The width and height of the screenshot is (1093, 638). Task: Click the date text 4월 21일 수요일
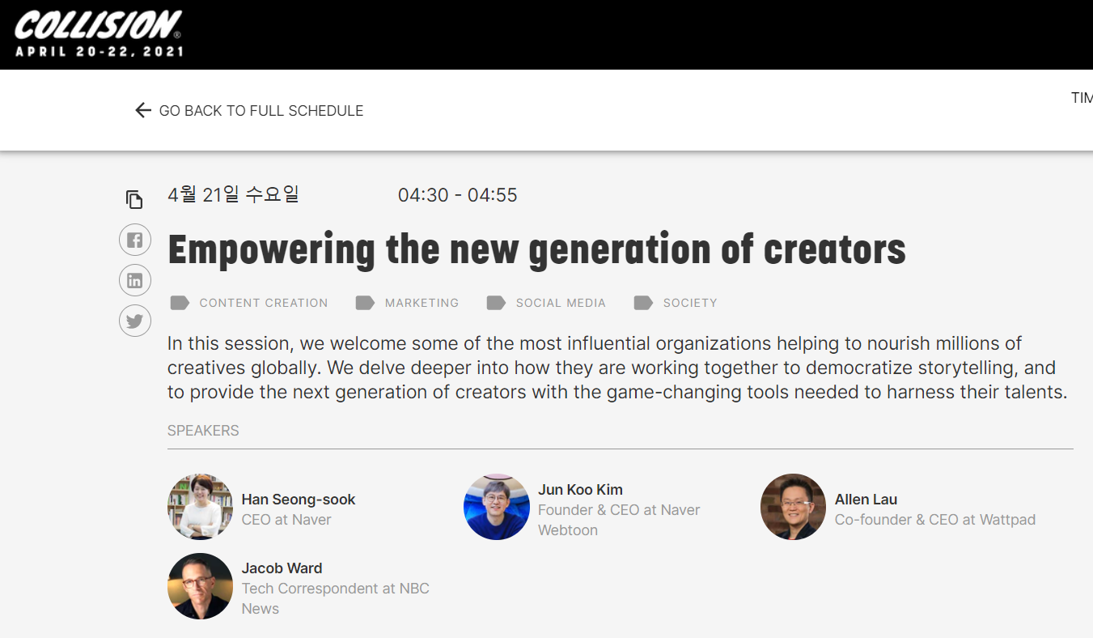pos(234,195)
